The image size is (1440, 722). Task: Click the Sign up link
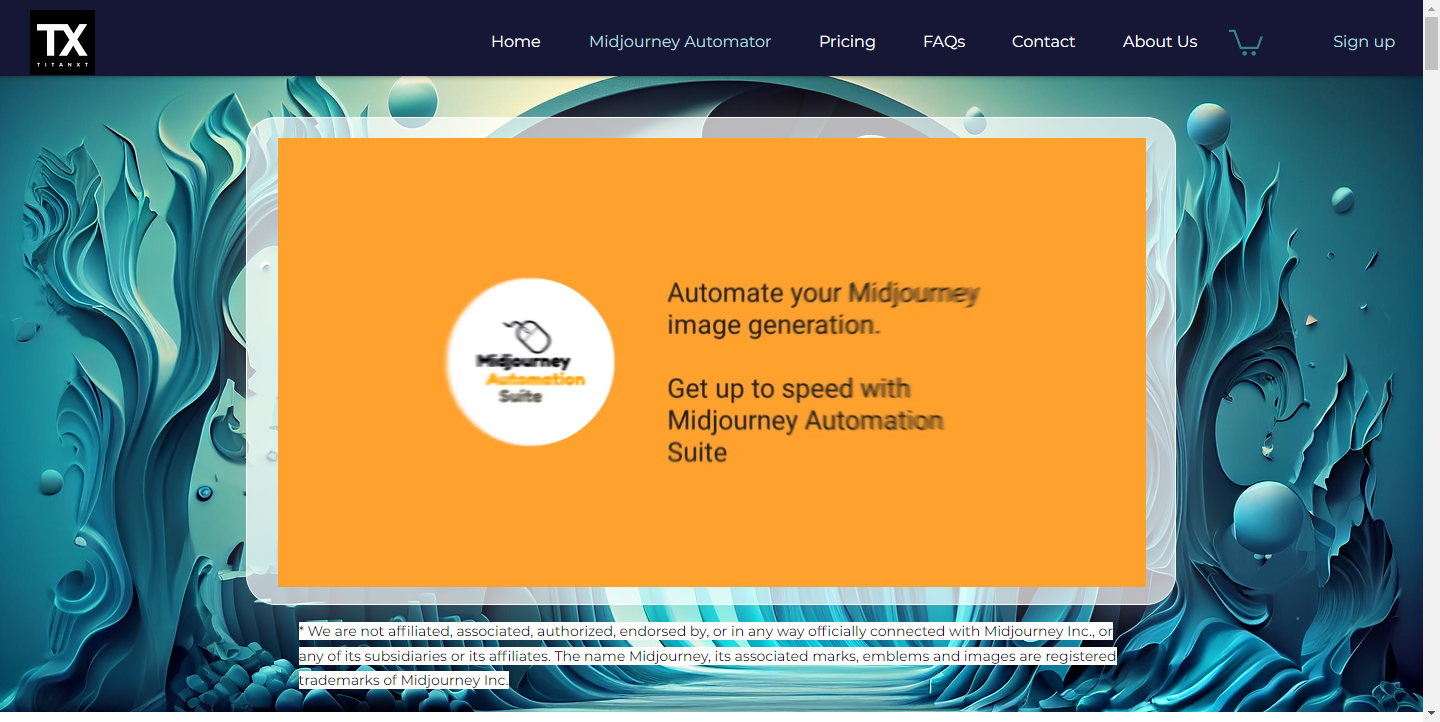click(1364, 42)
